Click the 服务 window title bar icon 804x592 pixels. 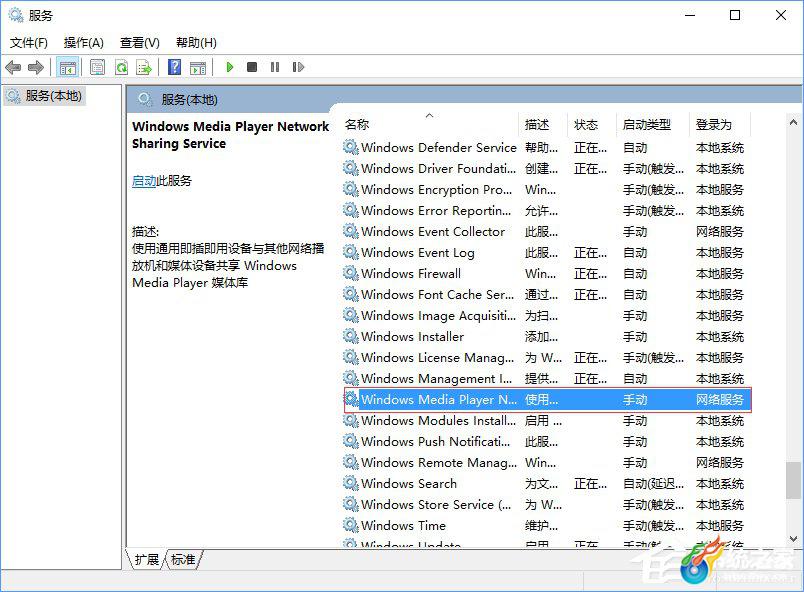tap(16, 15)
